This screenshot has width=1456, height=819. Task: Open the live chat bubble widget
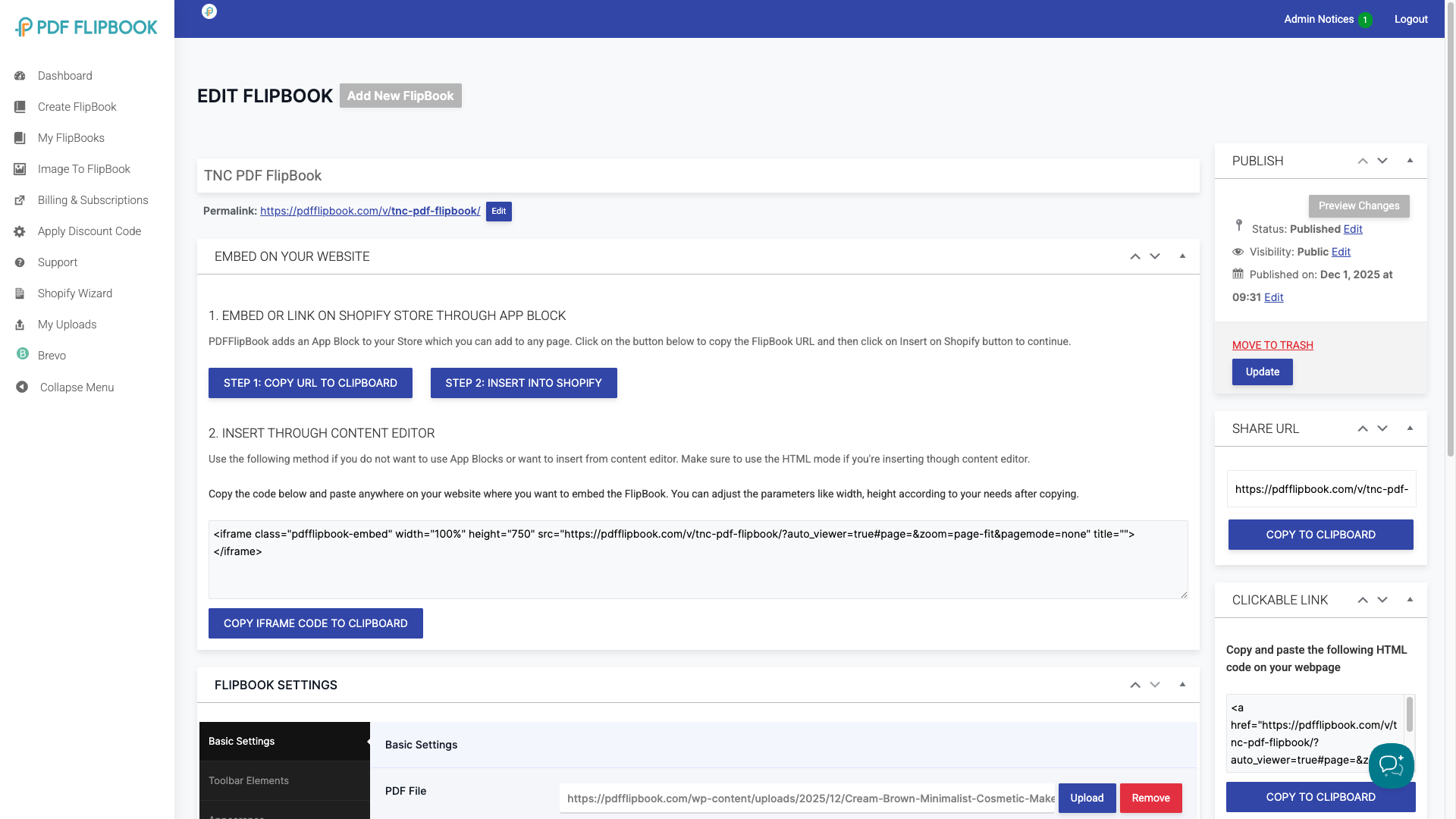(x=1391, y=765)
